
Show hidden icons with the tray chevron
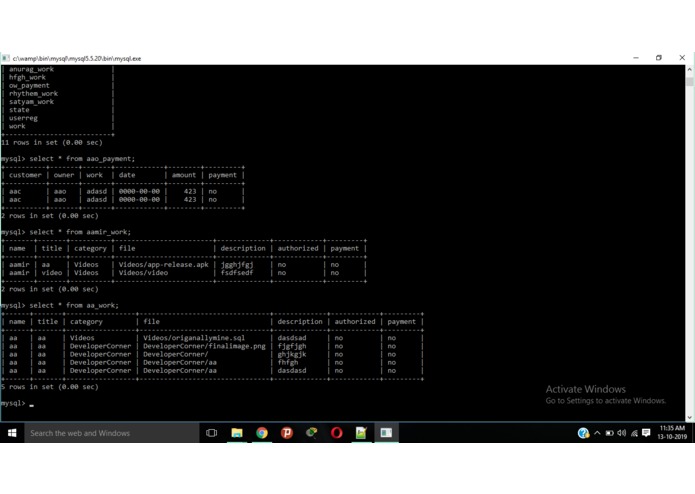pos(597,433)
